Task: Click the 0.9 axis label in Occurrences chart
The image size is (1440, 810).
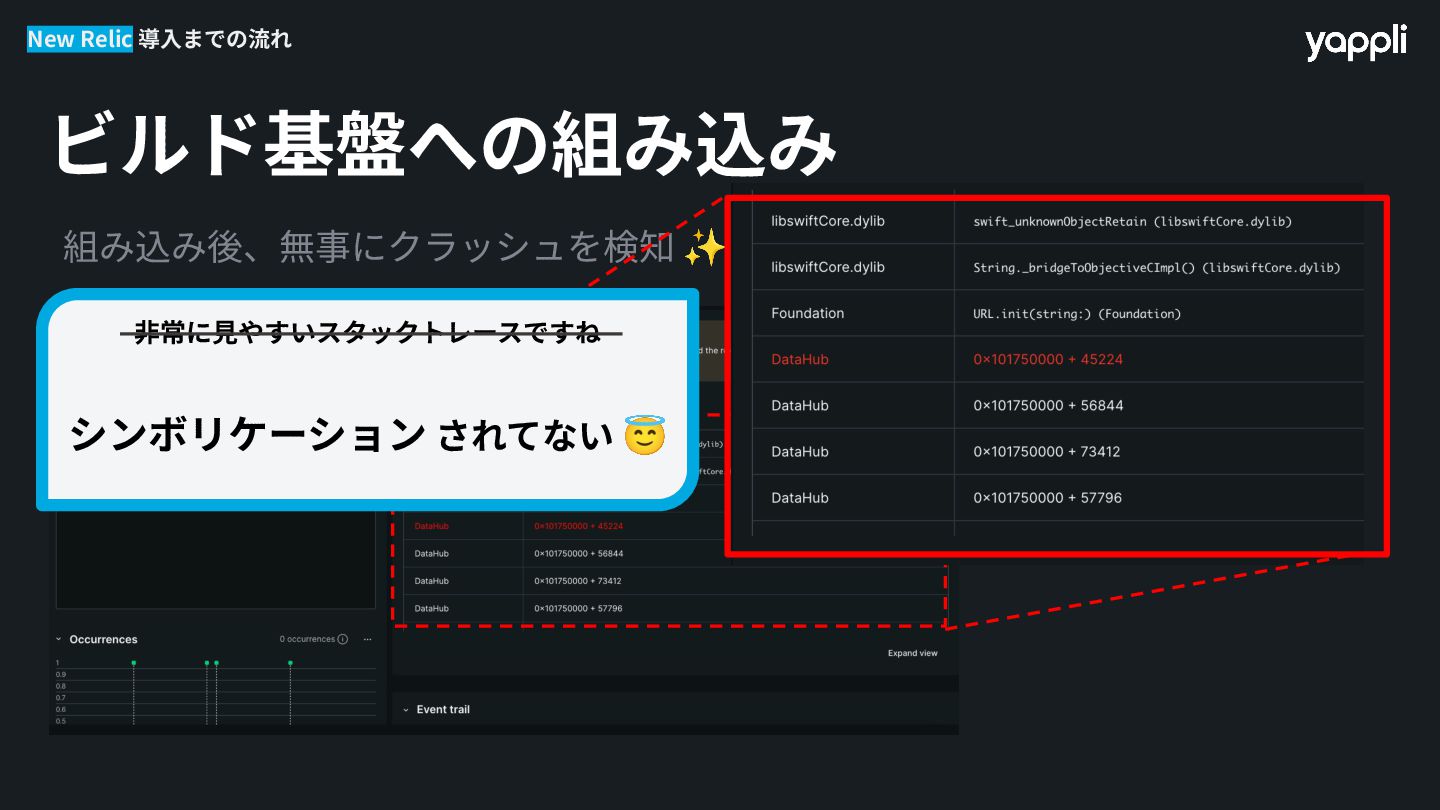Action: [x=60, y=675]
